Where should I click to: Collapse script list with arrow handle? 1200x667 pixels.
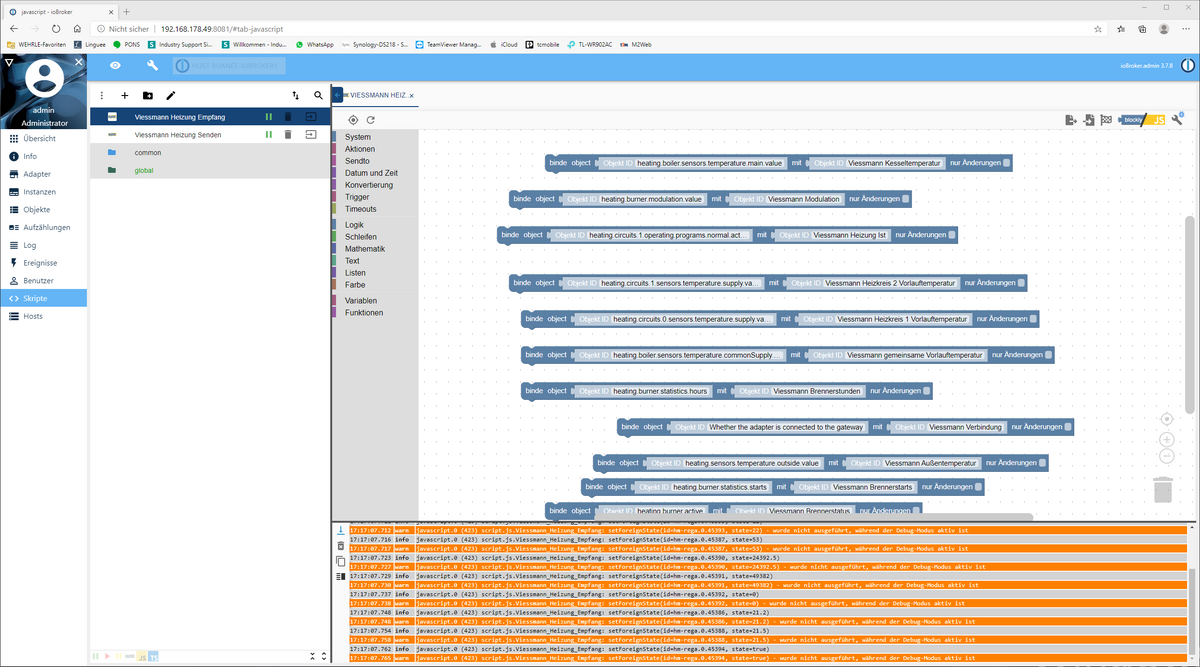coord(338,95)
